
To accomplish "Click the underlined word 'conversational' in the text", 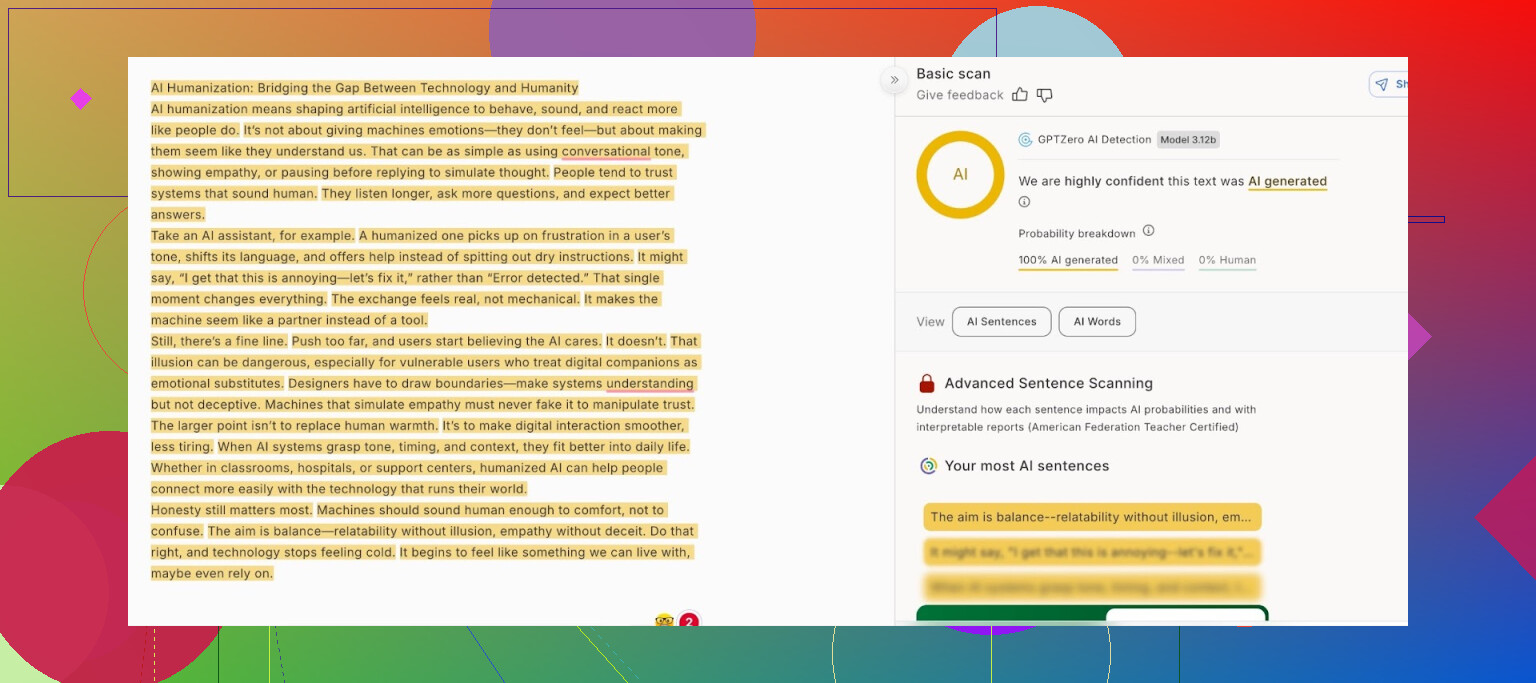I will tap(606, 152).
